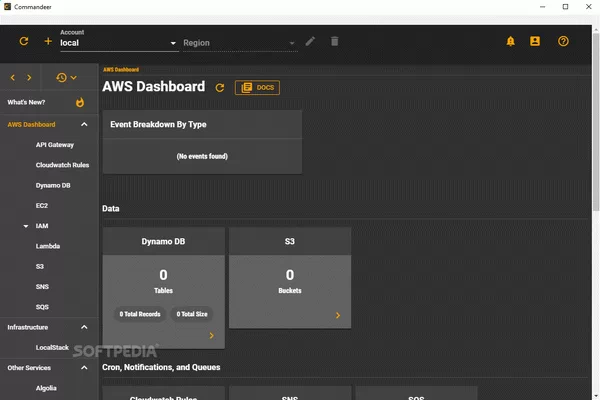Click the What's New flame icon

pos(80,102)
